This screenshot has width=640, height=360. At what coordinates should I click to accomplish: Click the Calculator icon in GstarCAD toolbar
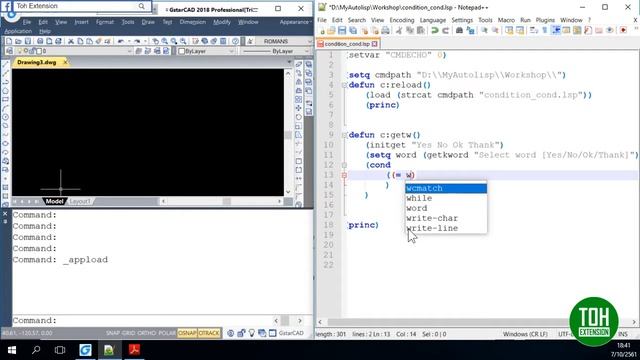point(223,41)
